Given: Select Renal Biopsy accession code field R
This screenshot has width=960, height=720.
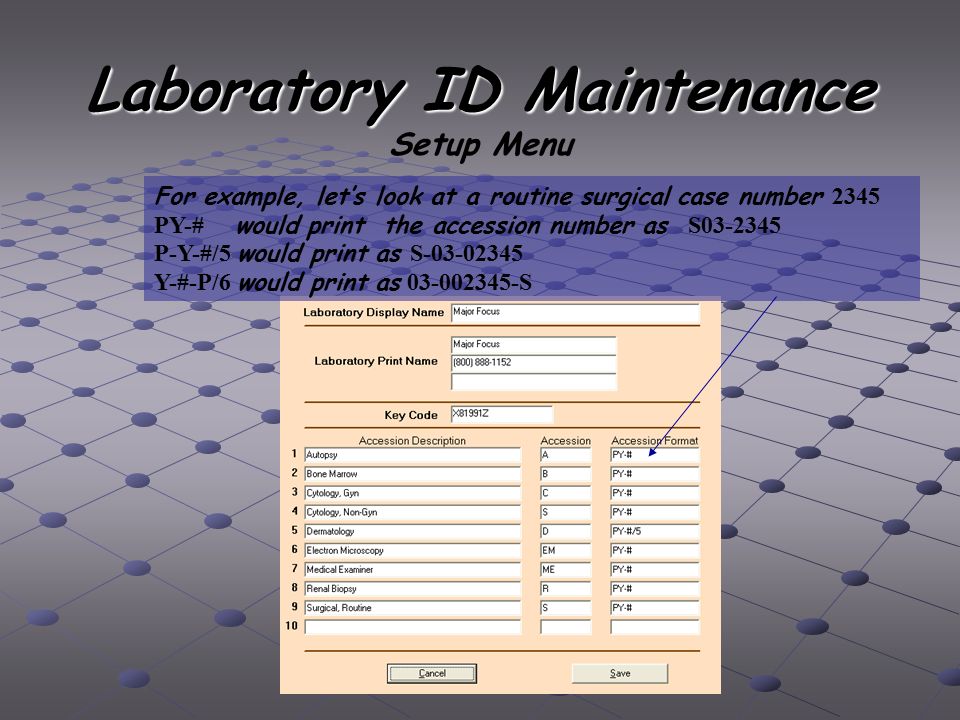Looking at the screenshot, I should tap(566, 588).
